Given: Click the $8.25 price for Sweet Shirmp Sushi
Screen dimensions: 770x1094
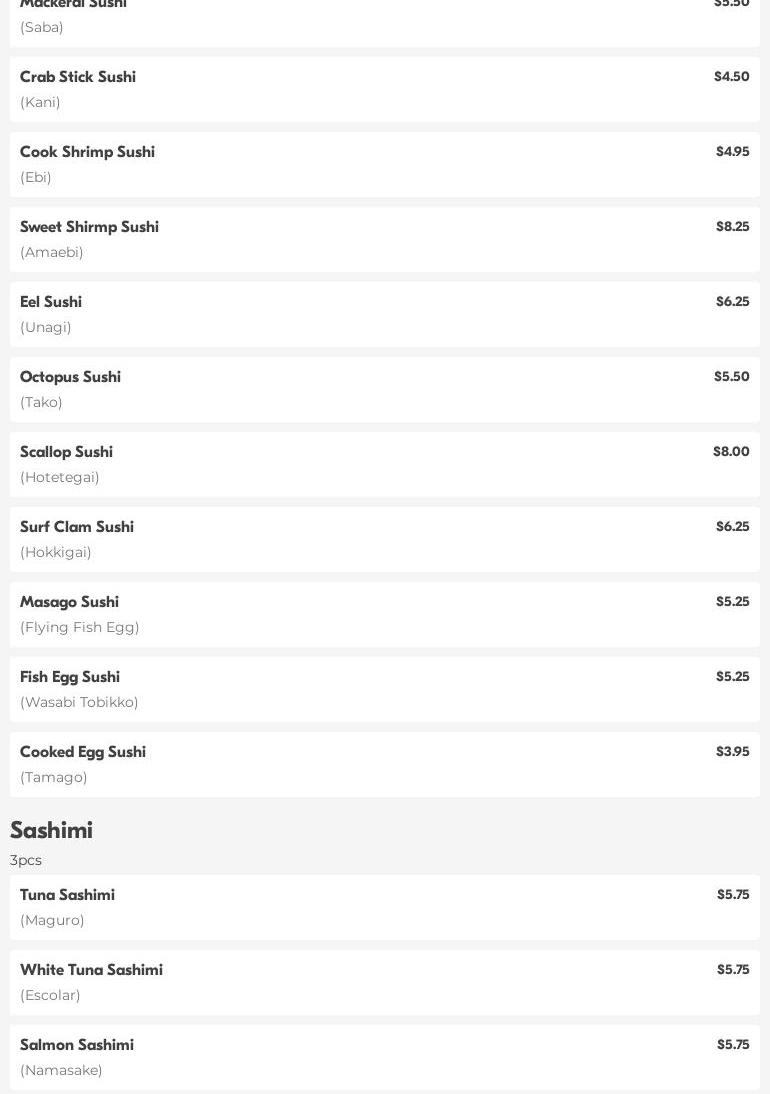Looking at the screenshot, I should pyautogui.click(x=732, y=227).
